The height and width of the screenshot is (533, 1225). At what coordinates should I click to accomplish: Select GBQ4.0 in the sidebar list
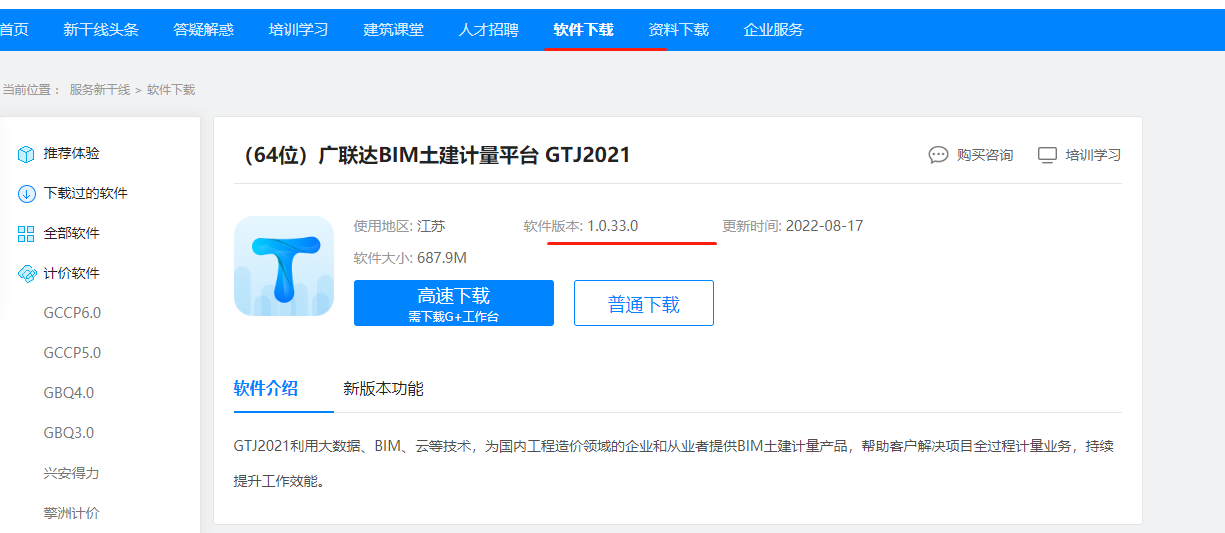pos(69,393)
